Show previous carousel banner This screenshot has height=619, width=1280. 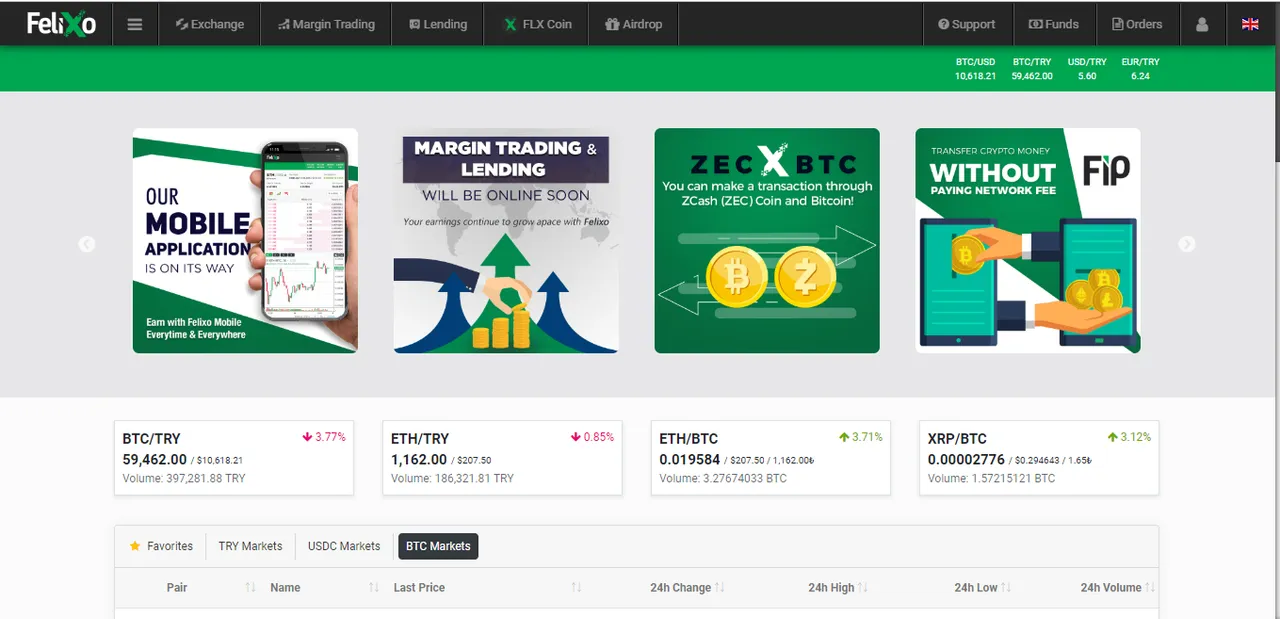click(87, 244)
